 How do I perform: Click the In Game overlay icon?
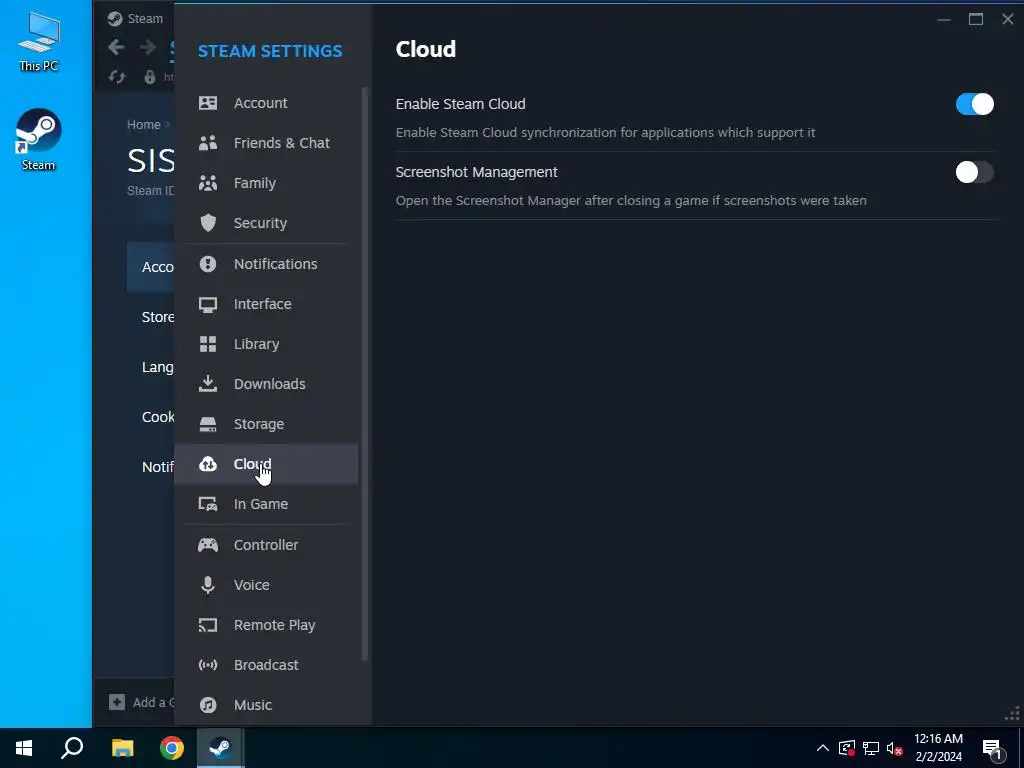[208, 504]
